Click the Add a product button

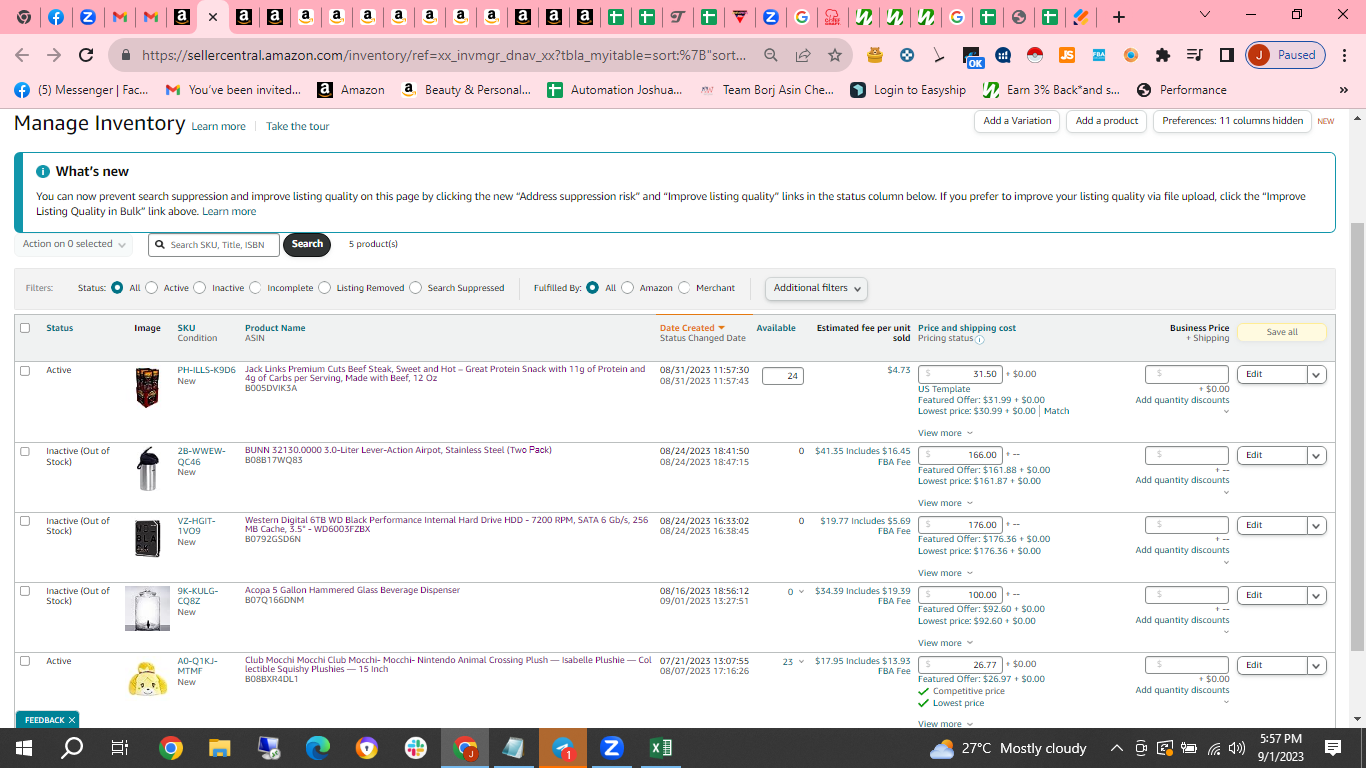(1107, 121)
